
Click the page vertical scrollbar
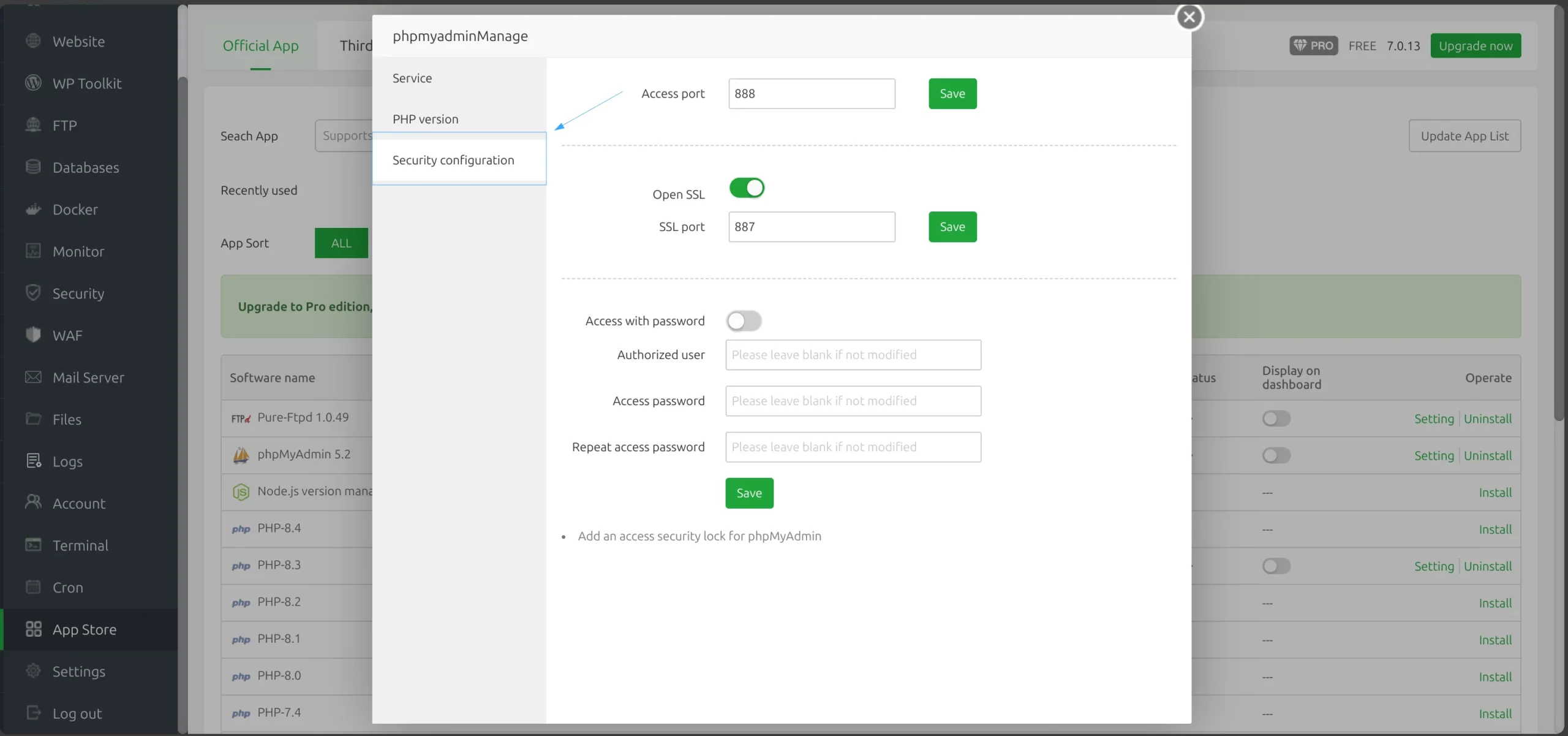[1559, 212]
